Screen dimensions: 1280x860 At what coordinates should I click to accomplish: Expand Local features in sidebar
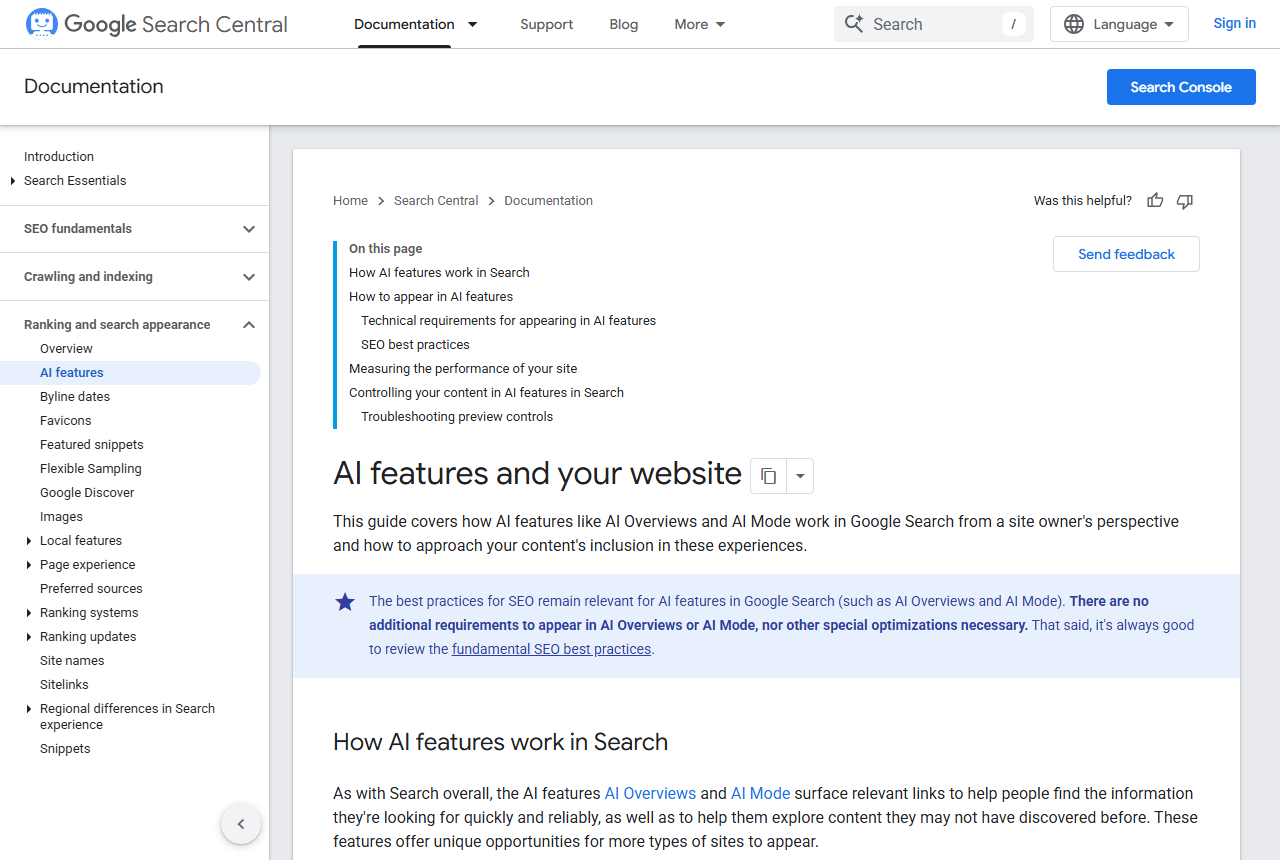(x=29, y=541)
